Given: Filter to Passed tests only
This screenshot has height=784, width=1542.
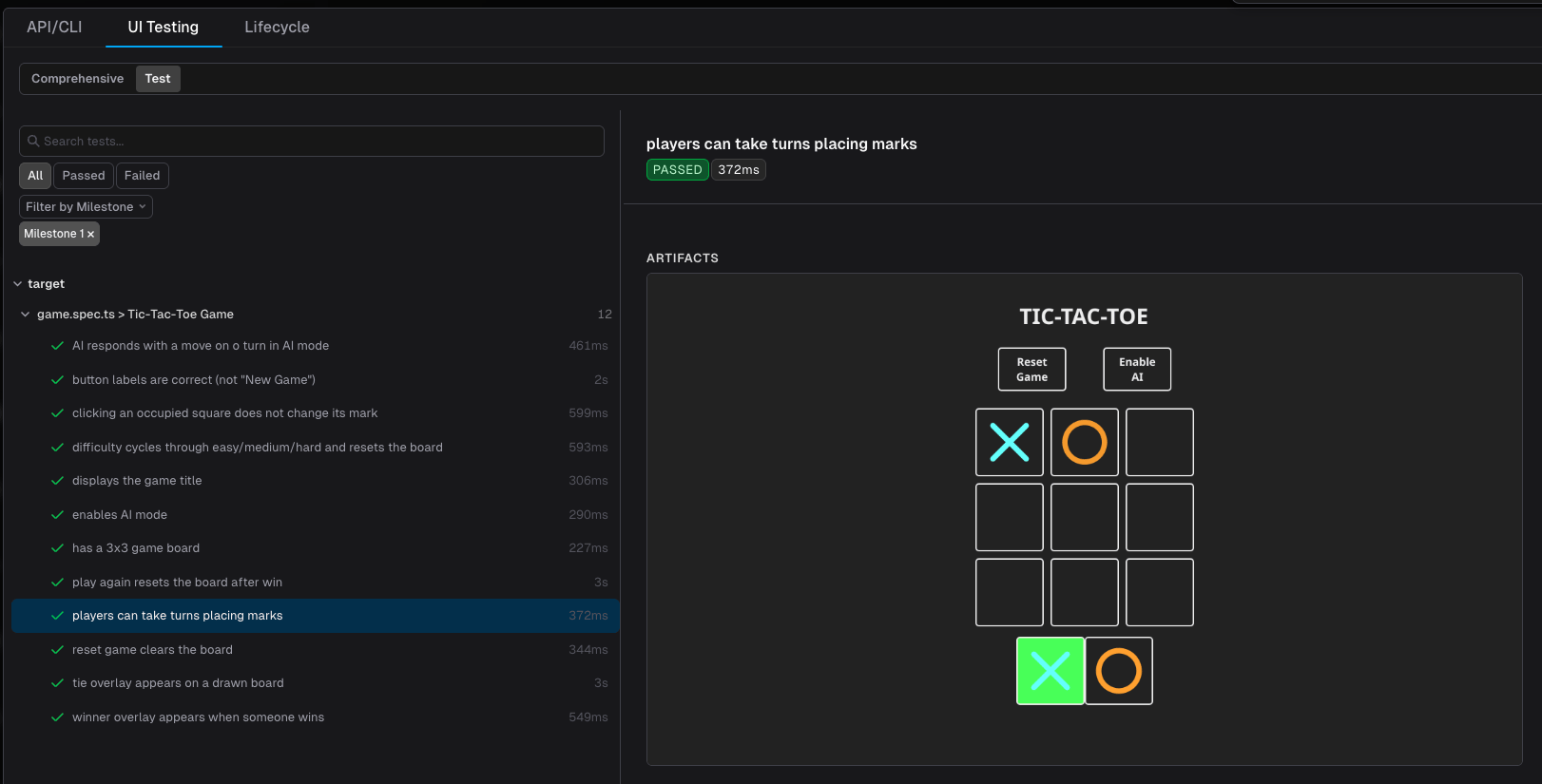Looking at the screenshot, I should (x=84, y=176).
